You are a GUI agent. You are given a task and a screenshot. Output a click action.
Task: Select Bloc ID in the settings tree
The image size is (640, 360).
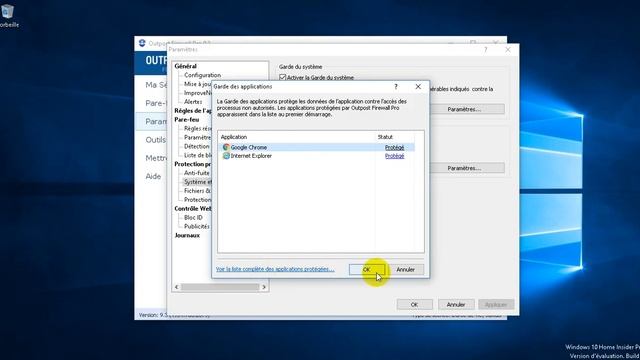point(193,218)
